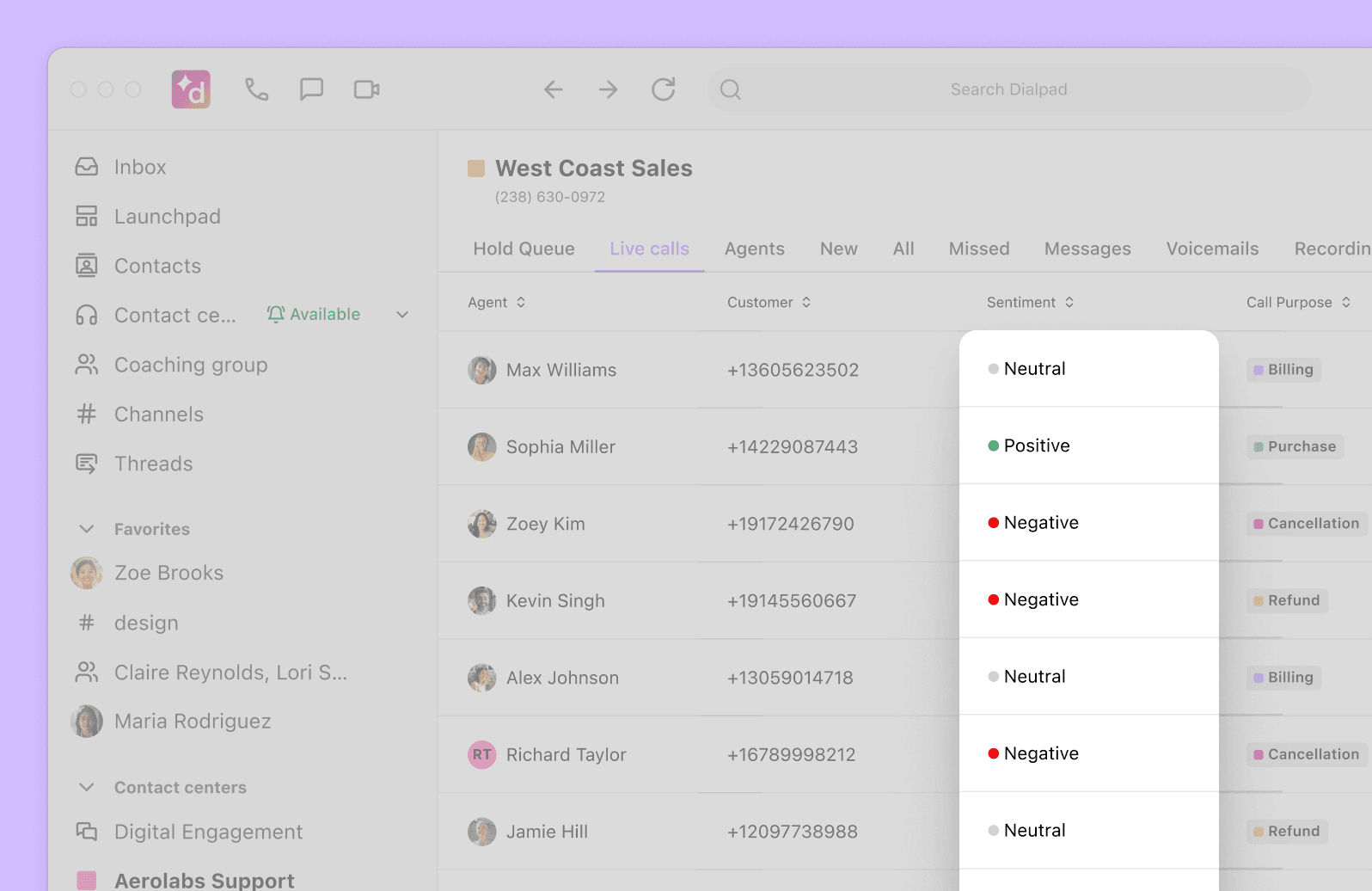Open the Zoe Brooks favorite conversation

pyautogui.click(x=168, y=574)
